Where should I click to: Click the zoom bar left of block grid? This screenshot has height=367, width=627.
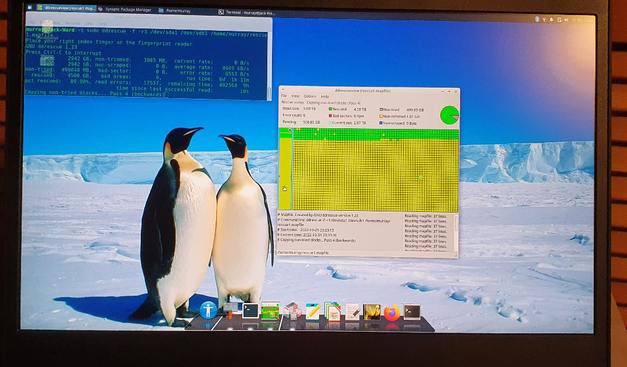285,169
